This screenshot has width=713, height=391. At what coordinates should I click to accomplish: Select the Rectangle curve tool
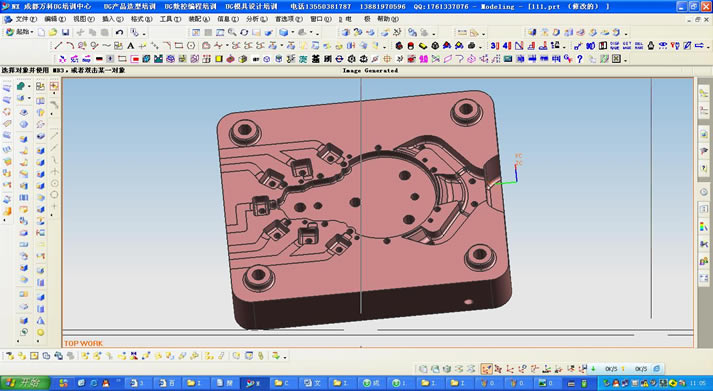click(x=179, y=45)
